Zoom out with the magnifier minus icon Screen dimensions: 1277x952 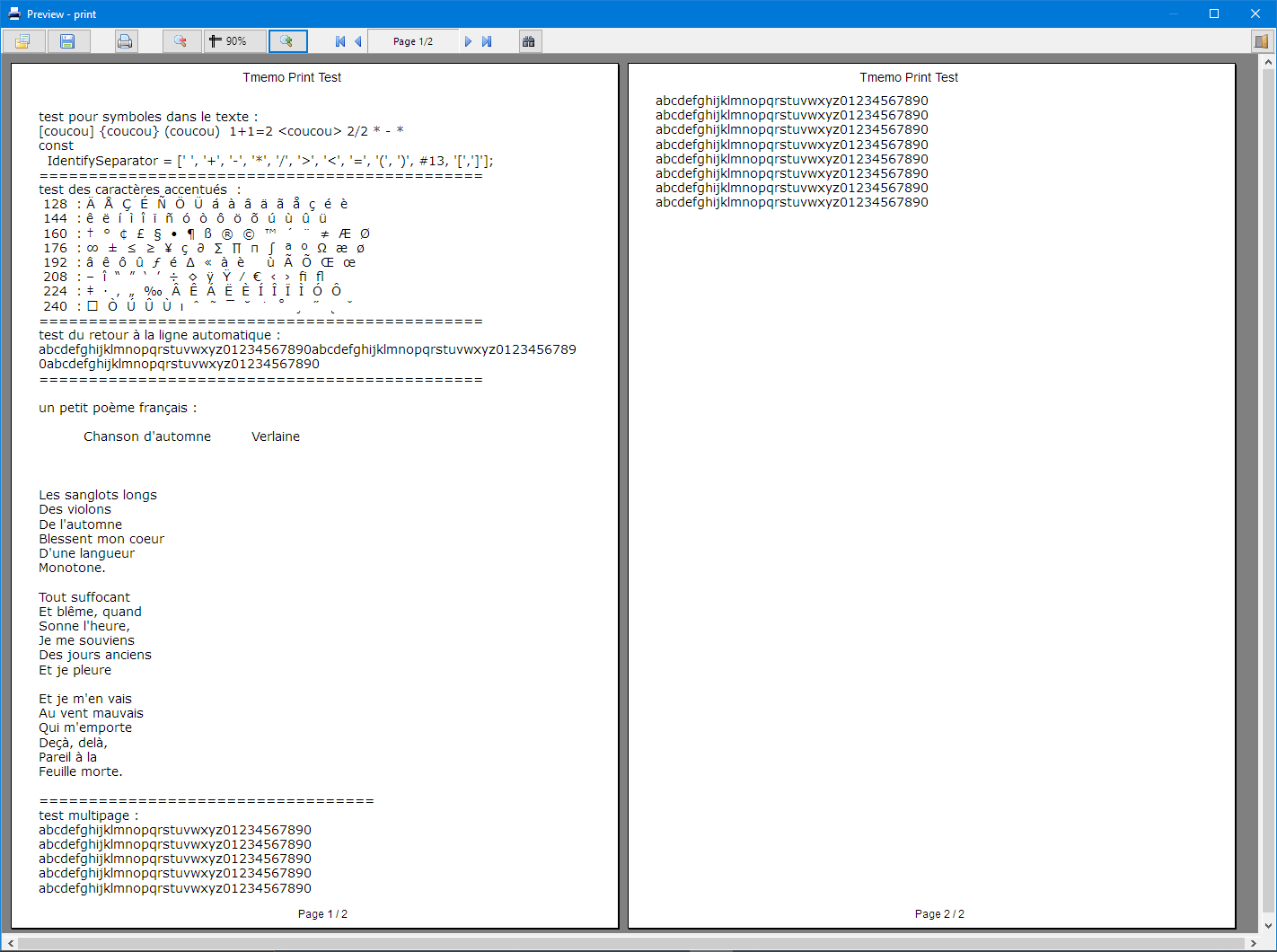181,41
